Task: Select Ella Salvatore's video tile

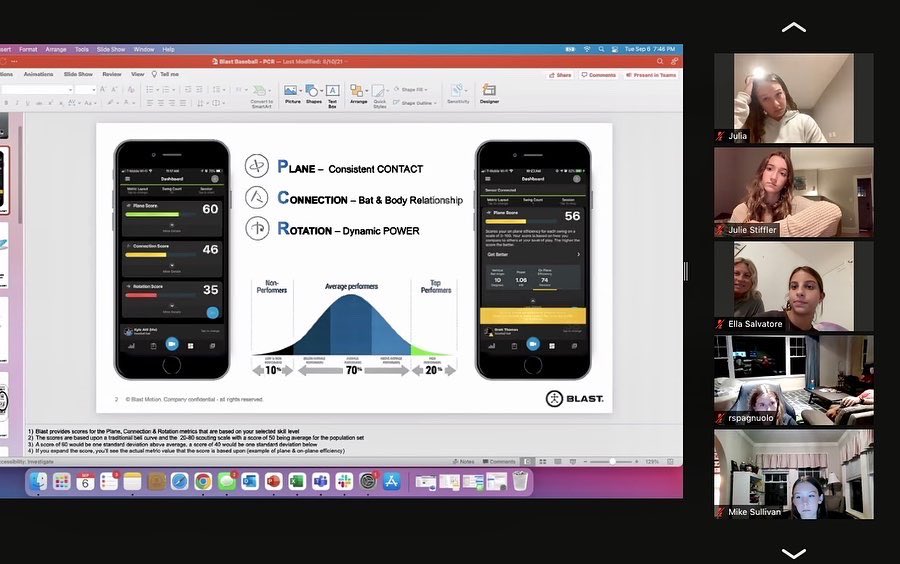Action: pyautogui.click(x=794, y=286)
